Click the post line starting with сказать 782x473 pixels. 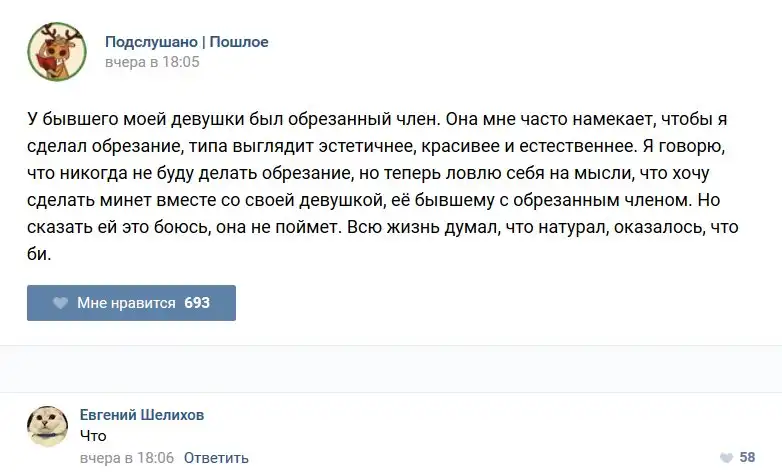(x=380, y=228)
